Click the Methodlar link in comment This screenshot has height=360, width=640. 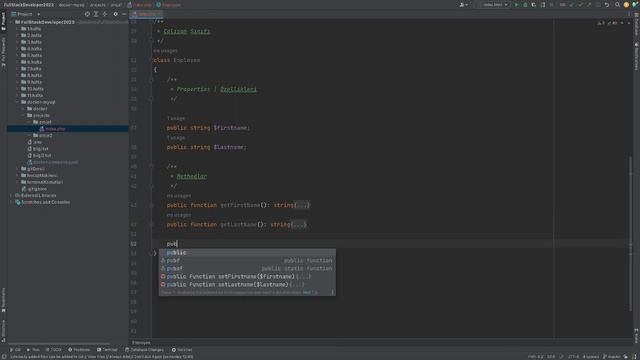(x=192, y=176)
